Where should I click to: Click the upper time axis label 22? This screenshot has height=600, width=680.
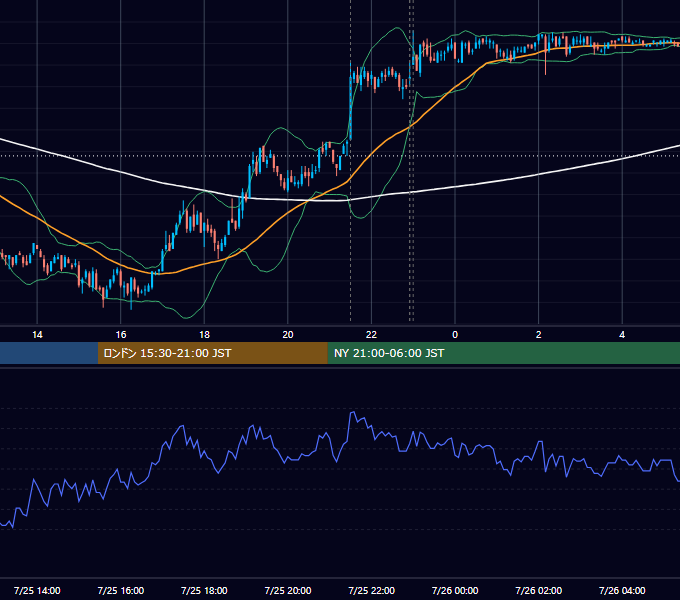tap(371, 335)
